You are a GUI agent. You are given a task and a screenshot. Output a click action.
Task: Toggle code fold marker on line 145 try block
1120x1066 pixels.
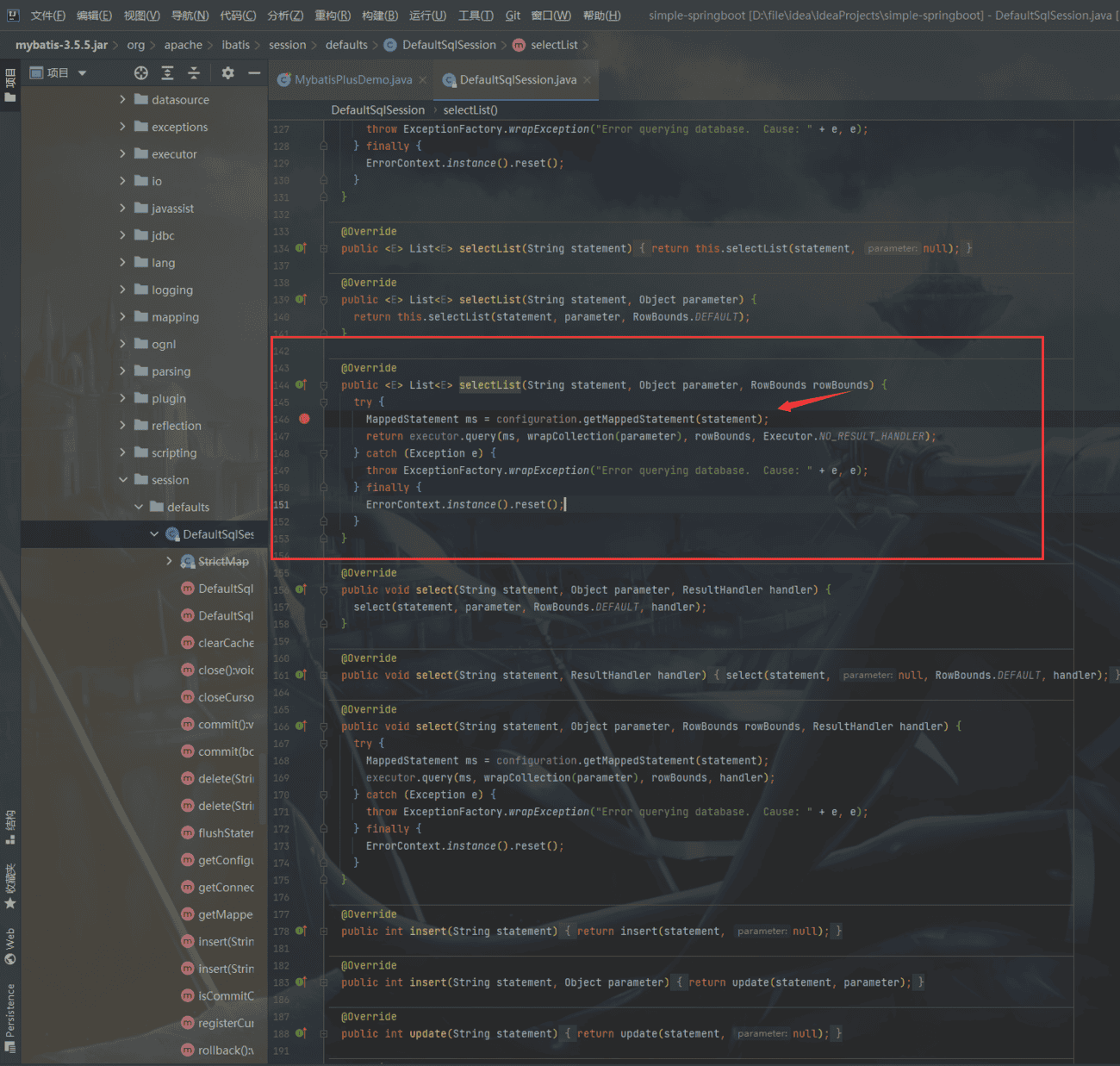click(324, 402)
